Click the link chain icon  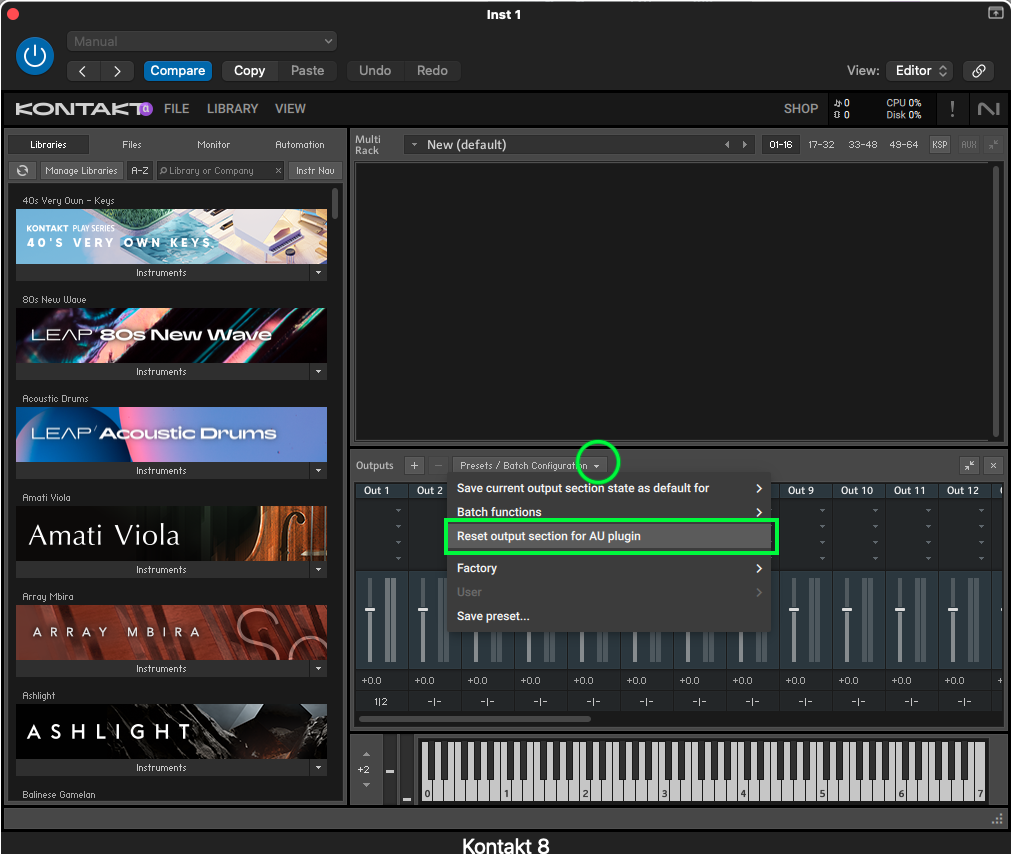(x=978, y=71)
